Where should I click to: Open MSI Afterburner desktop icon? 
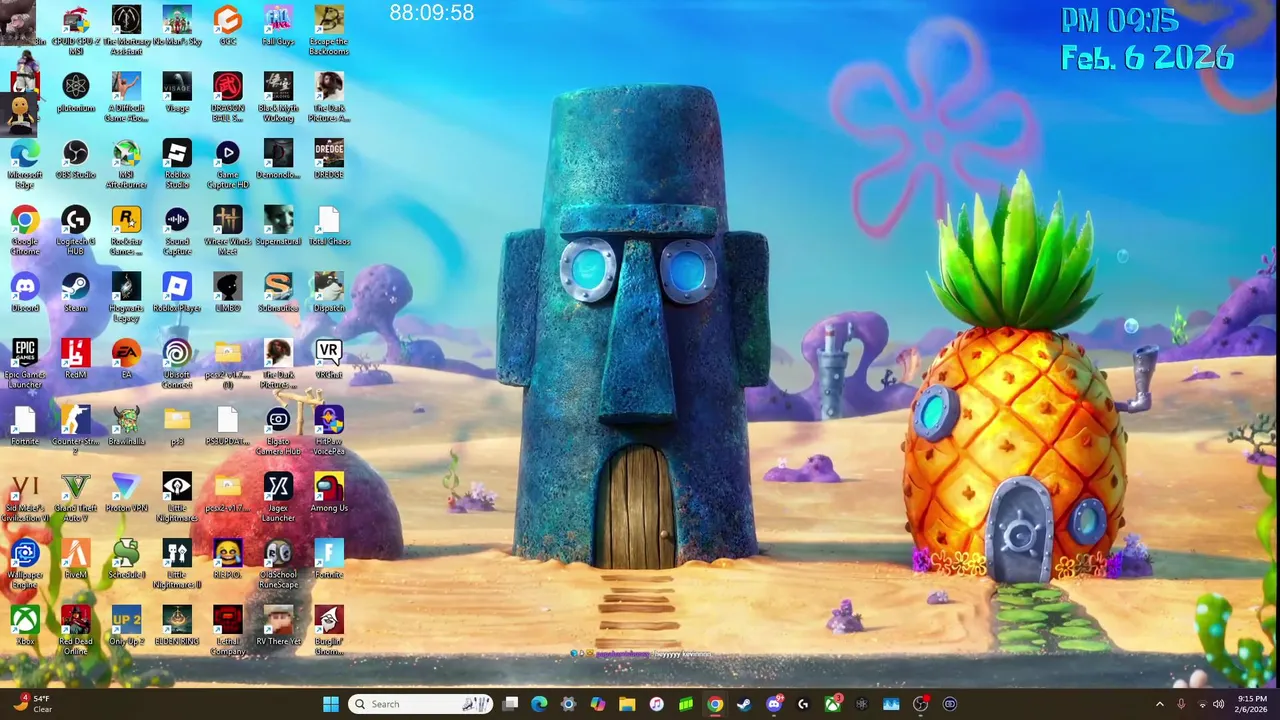(126, 164)
